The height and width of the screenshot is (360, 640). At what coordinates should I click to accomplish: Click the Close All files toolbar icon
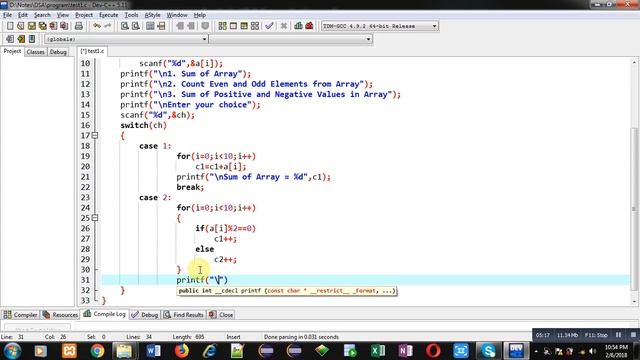[x=64, y=26]
